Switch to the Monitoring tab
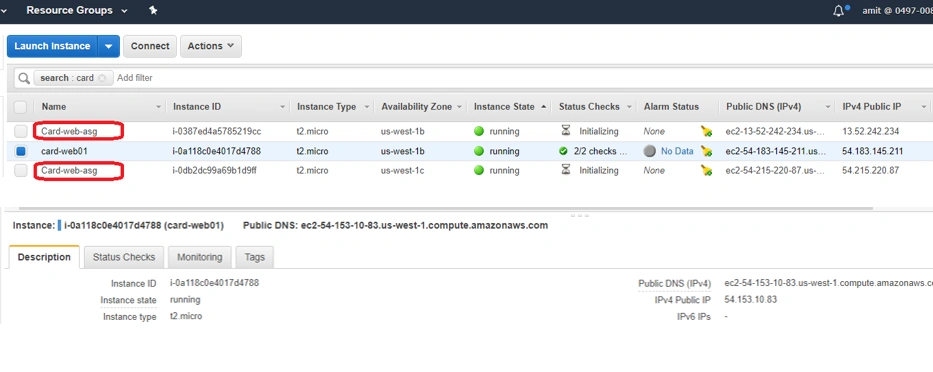The image size is (933, 372). pyautogui.click(x=200, y=257)
